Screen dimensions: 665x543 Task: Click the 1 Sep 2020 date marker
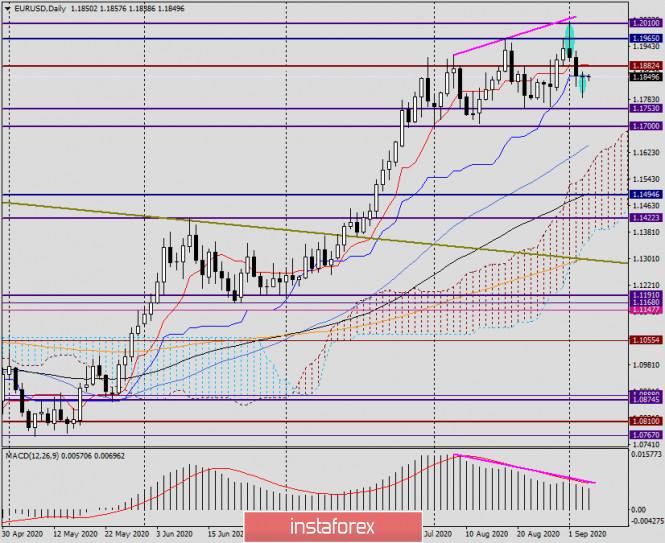587,534
